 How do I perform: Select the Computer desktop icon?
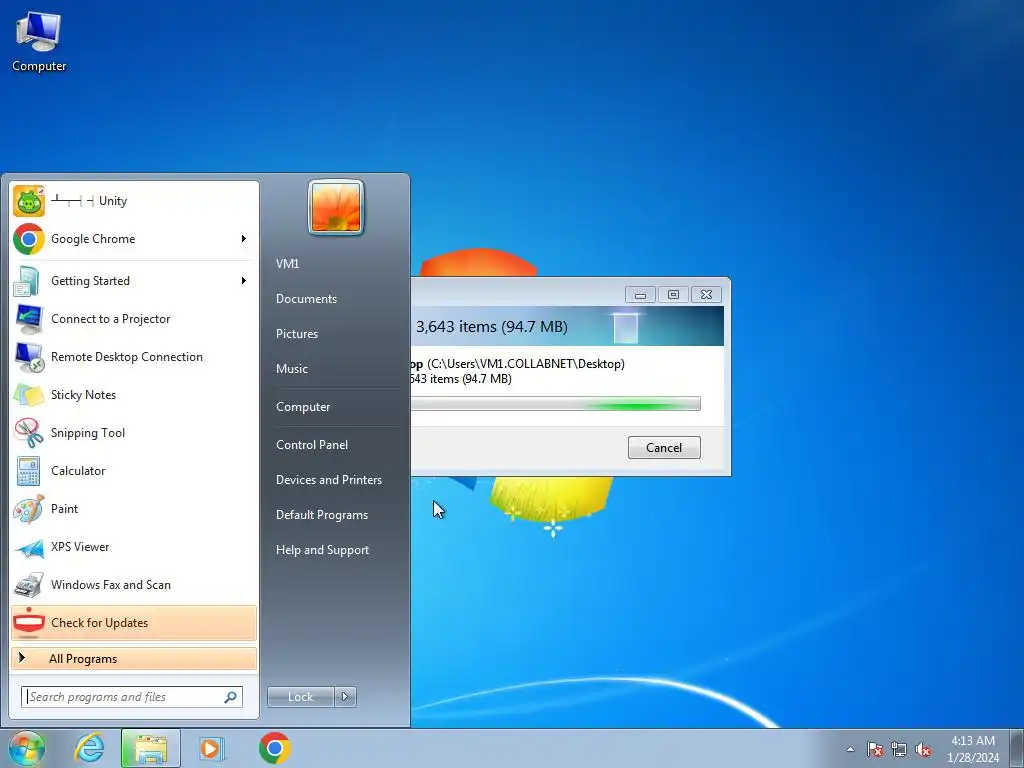(x=39, y=40)
